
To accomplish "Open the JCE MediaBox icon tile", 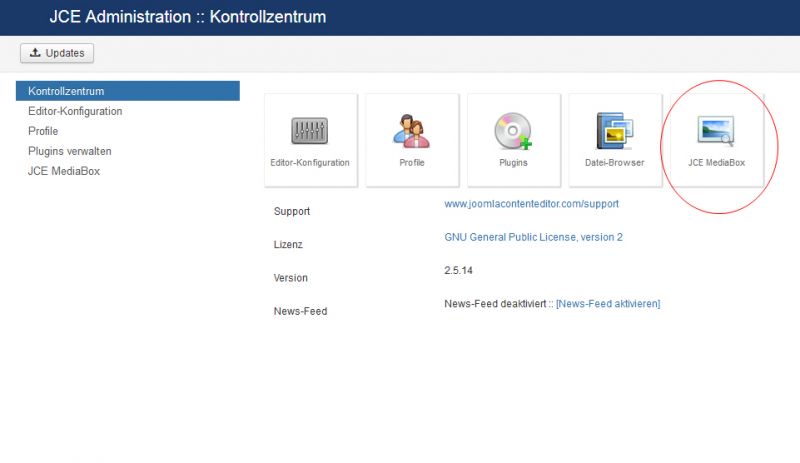I will point(716,140).
